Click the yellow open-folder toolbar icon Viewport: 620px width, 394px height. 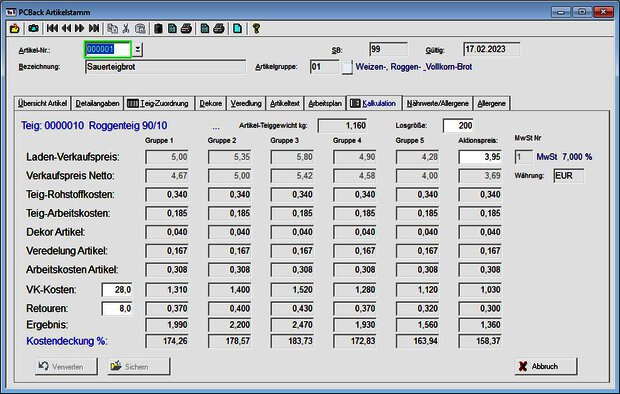(15, 28)
